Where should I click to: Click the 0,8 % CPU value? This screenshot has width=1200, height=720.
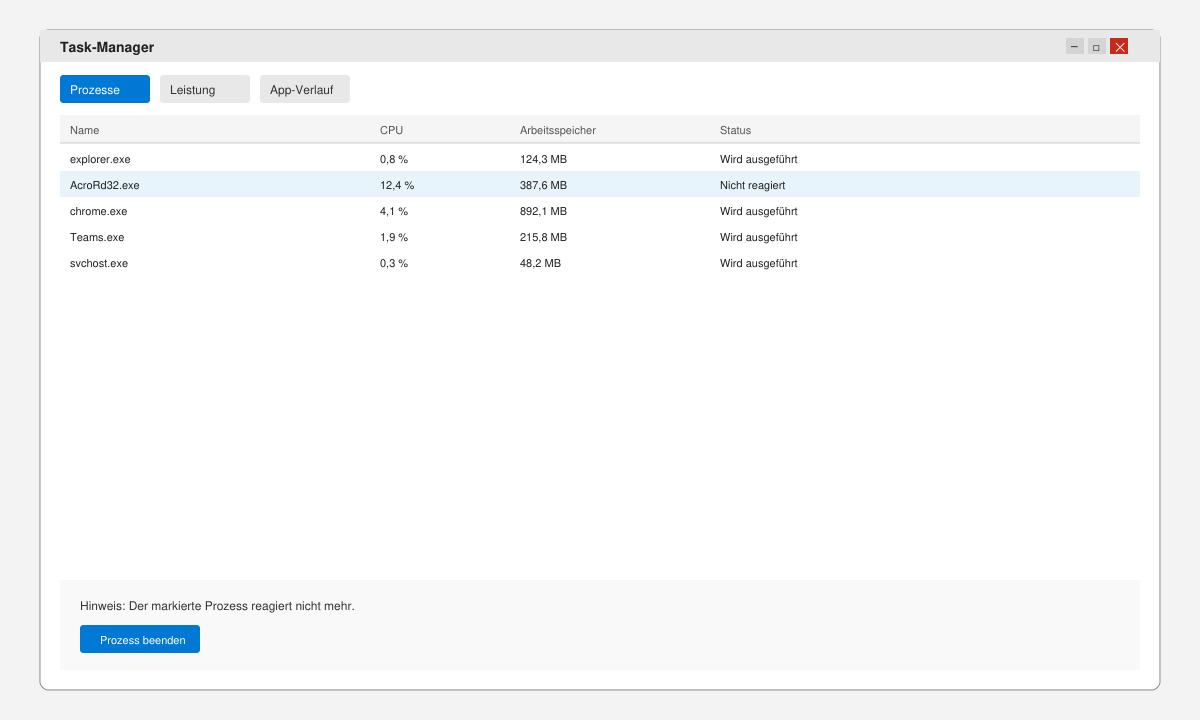(x=394, y=159)
